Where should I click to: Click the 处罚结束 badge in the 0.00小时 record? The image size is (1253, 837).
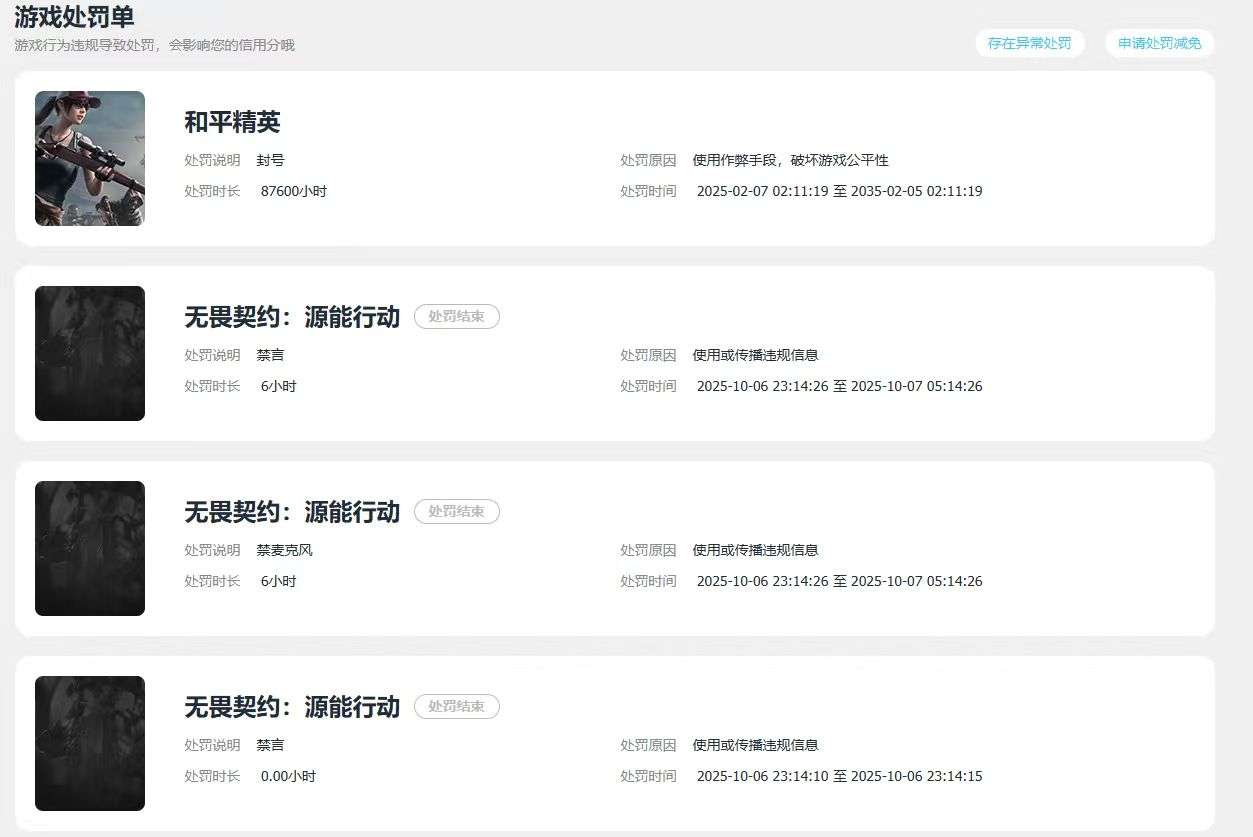pyautogui.click(x=457, y=706)
